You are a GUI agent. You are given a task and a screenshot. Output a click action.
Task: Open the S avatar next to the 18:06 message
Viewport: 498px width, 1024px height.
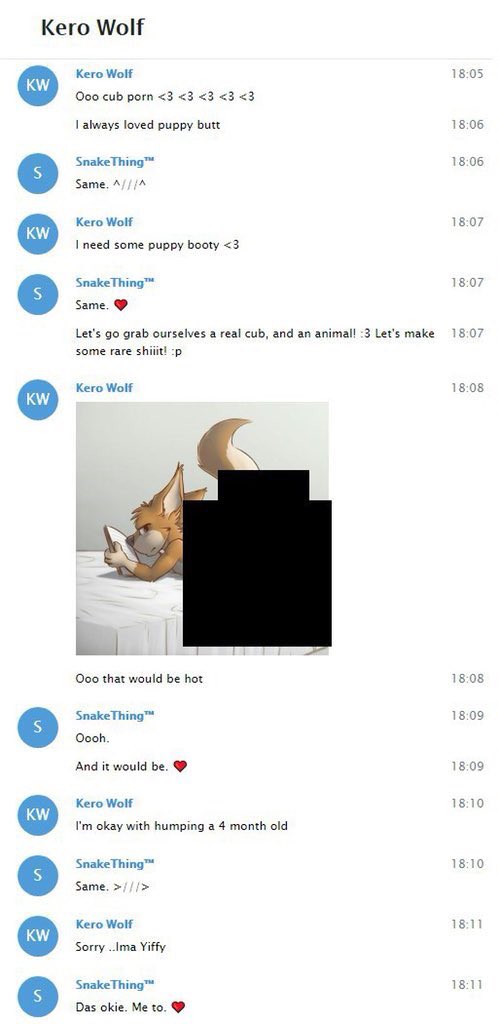click(x=37, y=173)
